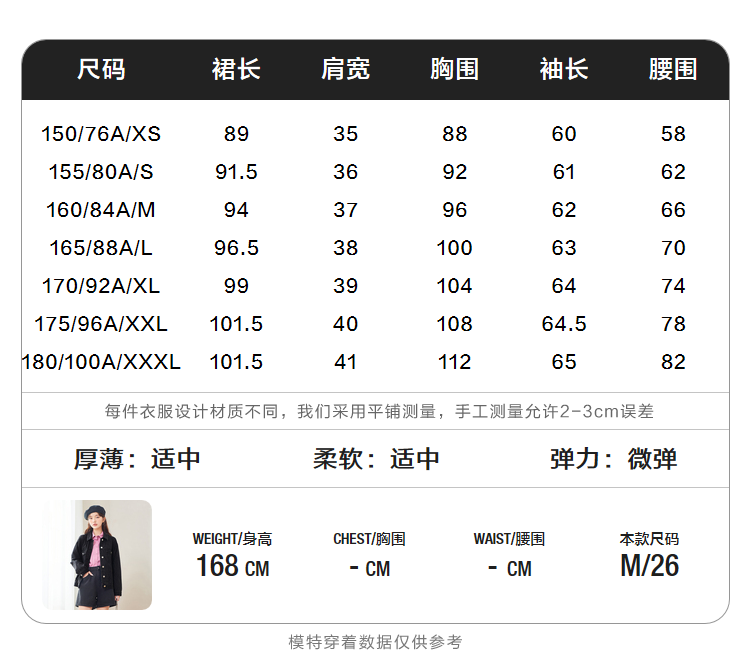Click waist value 66 in M row
750x650 pixels.
[673, 210]
